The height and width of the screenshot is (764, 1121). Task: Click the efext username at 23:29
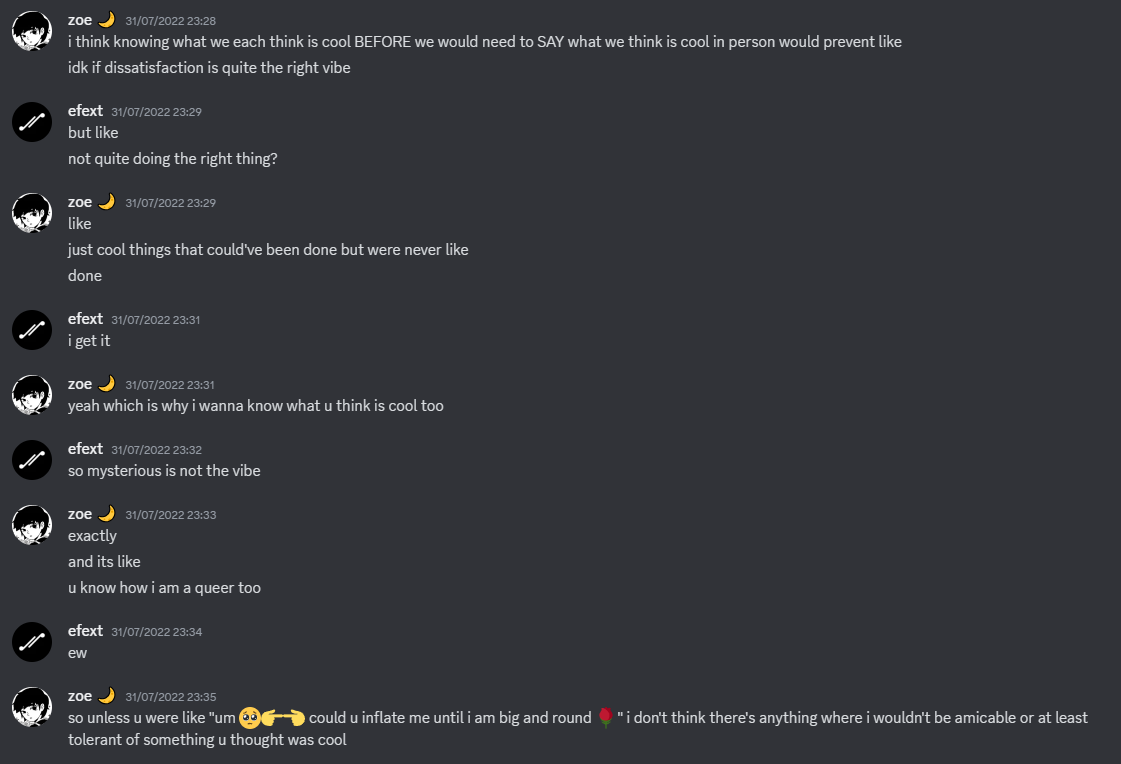85,111
